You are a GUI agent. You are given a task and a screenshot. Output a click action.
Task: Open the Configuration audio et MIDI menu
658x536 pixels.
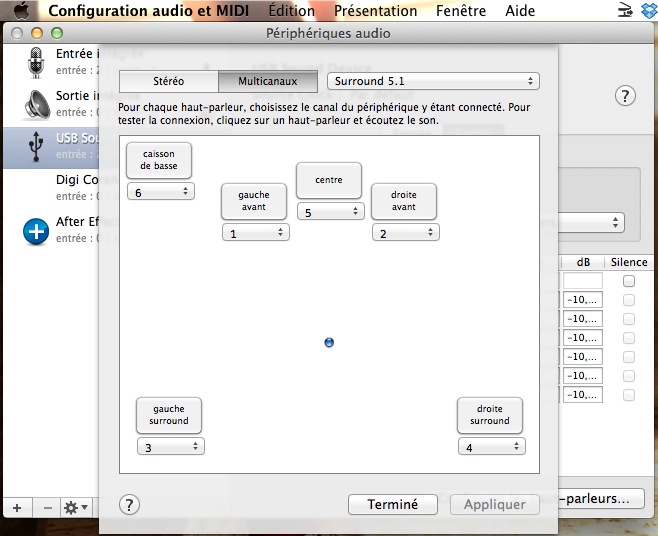point(149,10)
